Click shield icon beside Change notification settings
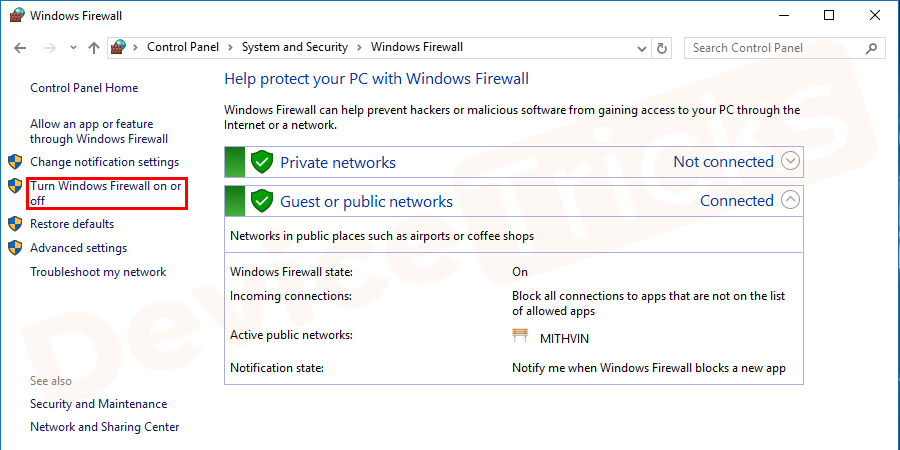The image size is (900, 450). coord(15,161)
